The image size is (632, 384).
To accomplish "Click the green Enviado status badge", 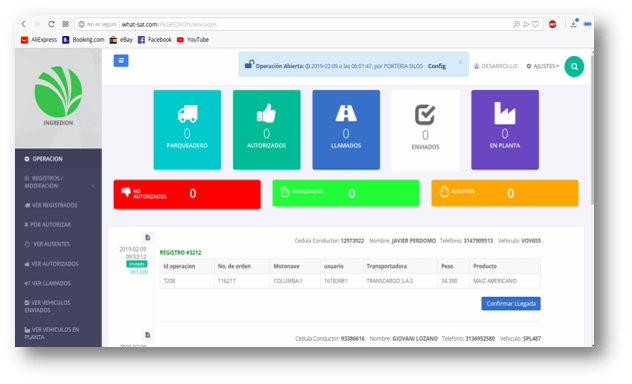I will 137,264.
